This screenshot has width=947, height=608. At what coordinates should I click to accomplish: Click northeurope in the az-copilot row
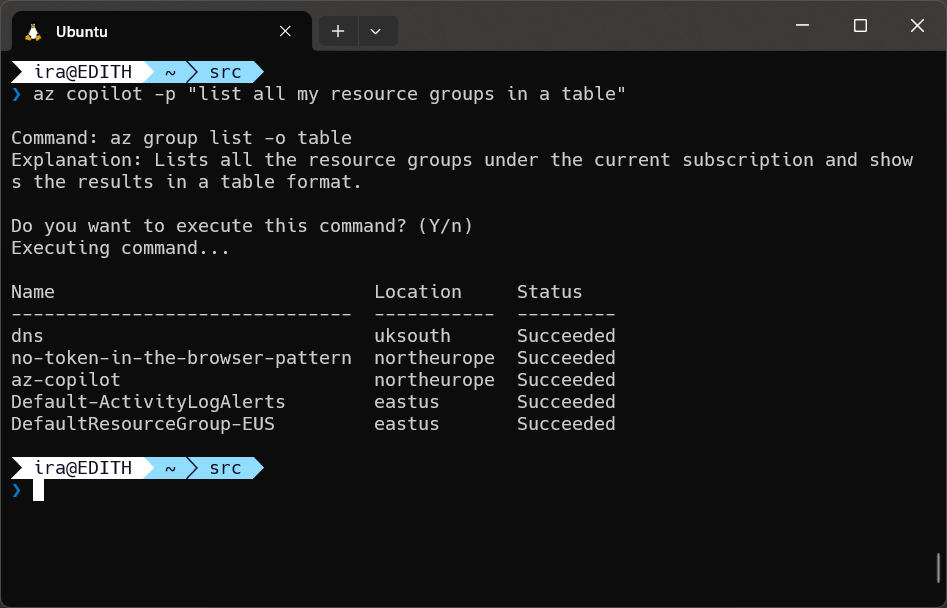(x=434, y=380)
